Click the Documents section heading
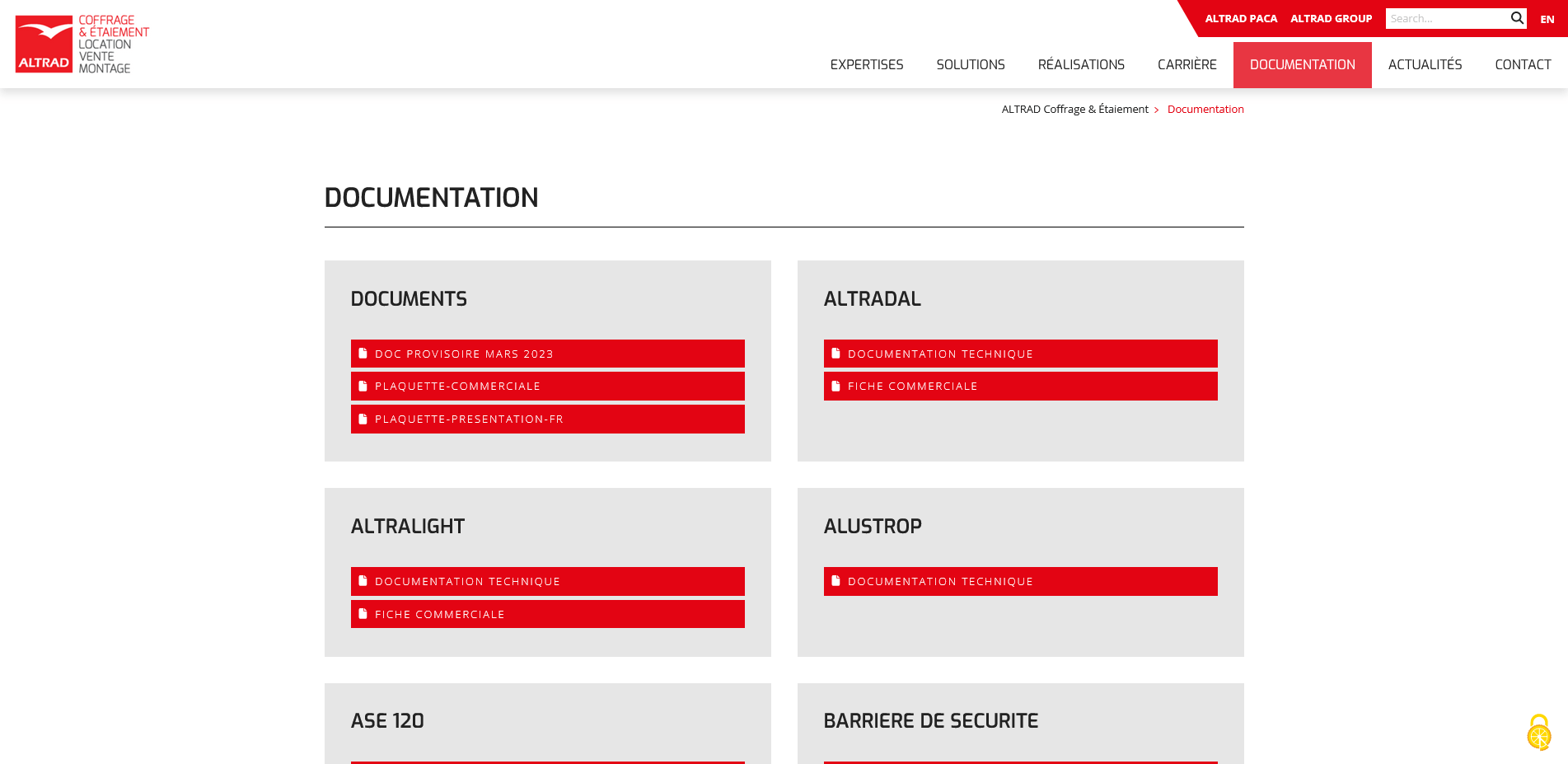1568x764 pixels. 409,298
